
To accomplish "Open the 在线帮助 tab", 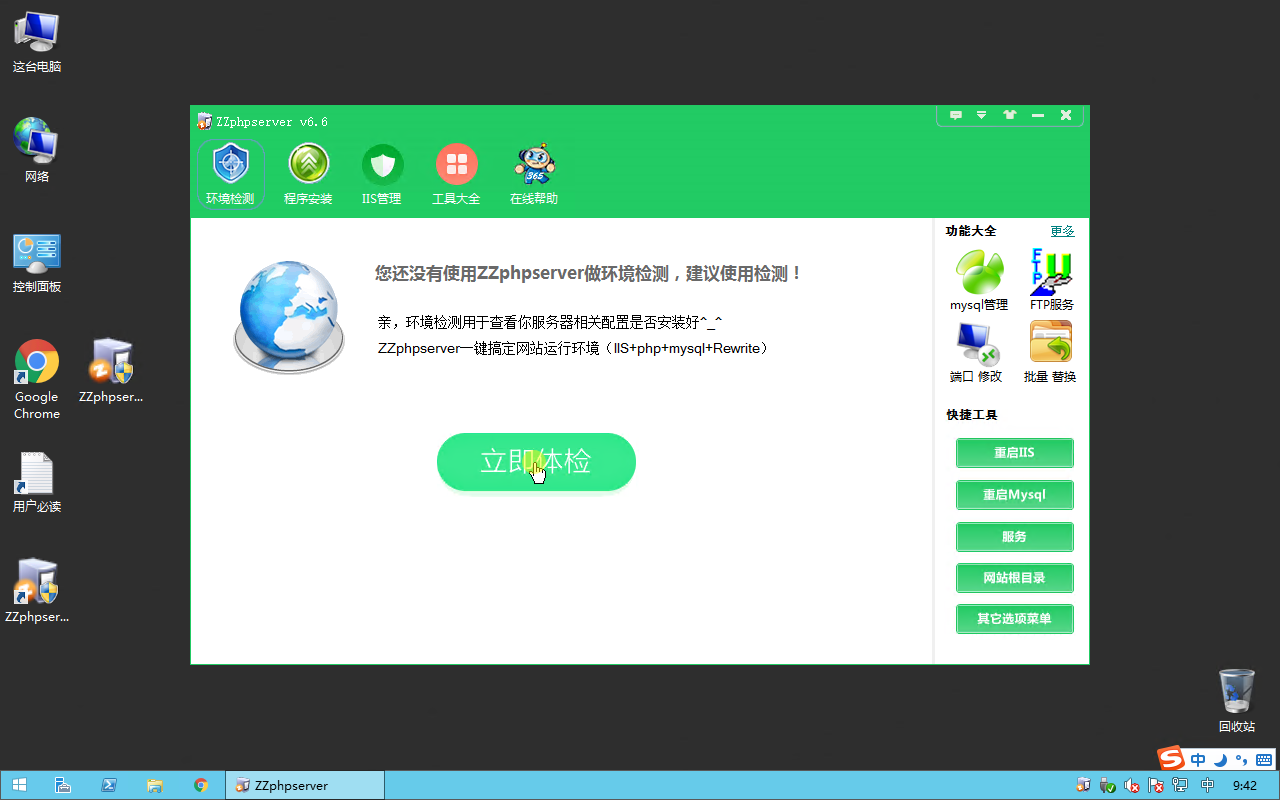I will pos(534,174).
